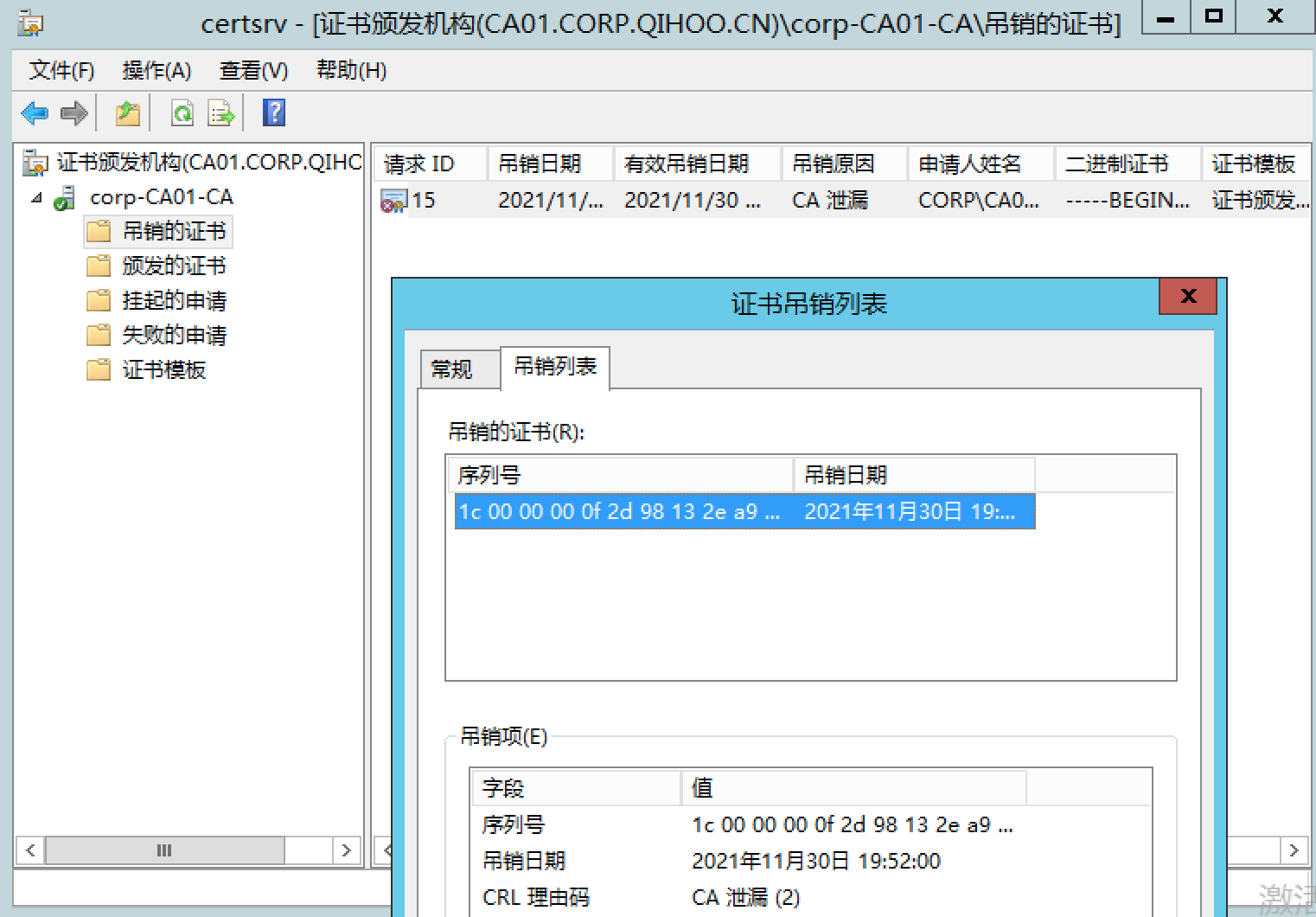Click the 序列号 column header in revoked list
Viewport: 1316px width, 917px height.
point(619,475)
